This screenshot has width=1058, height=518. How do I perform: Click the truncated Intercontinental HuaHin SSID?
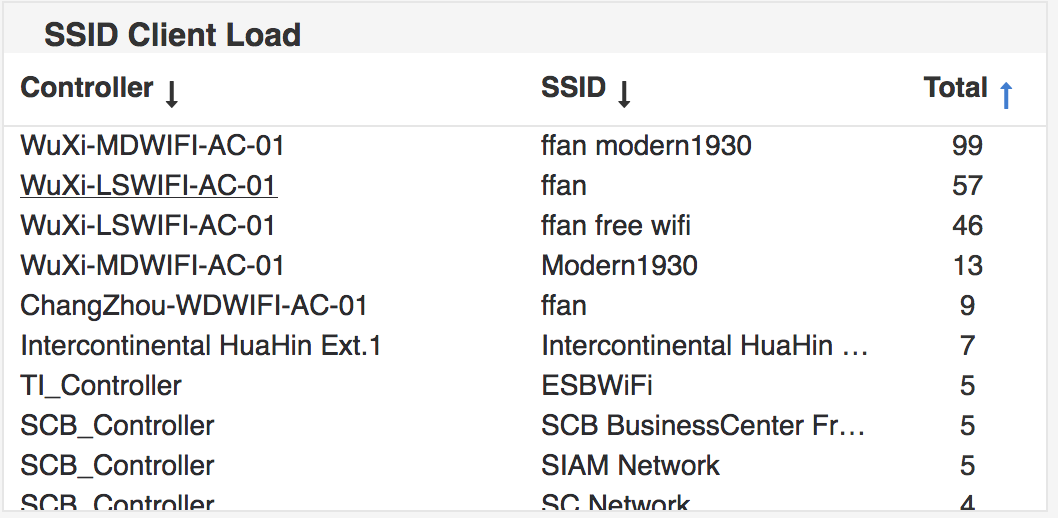[704, 345]
